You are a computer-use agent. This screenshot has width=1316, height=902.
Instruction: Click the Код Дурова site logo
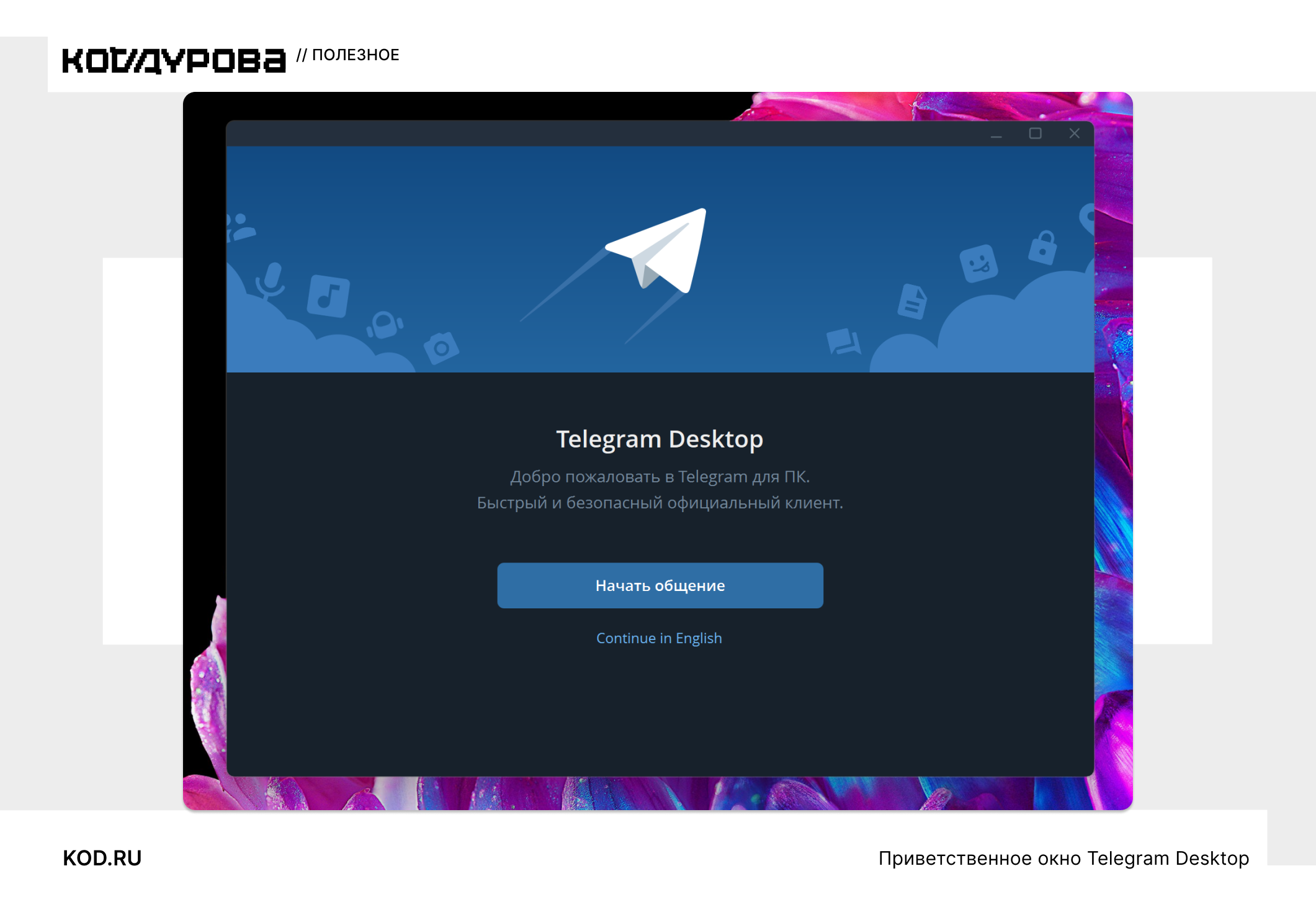click(x=174, y=60)
